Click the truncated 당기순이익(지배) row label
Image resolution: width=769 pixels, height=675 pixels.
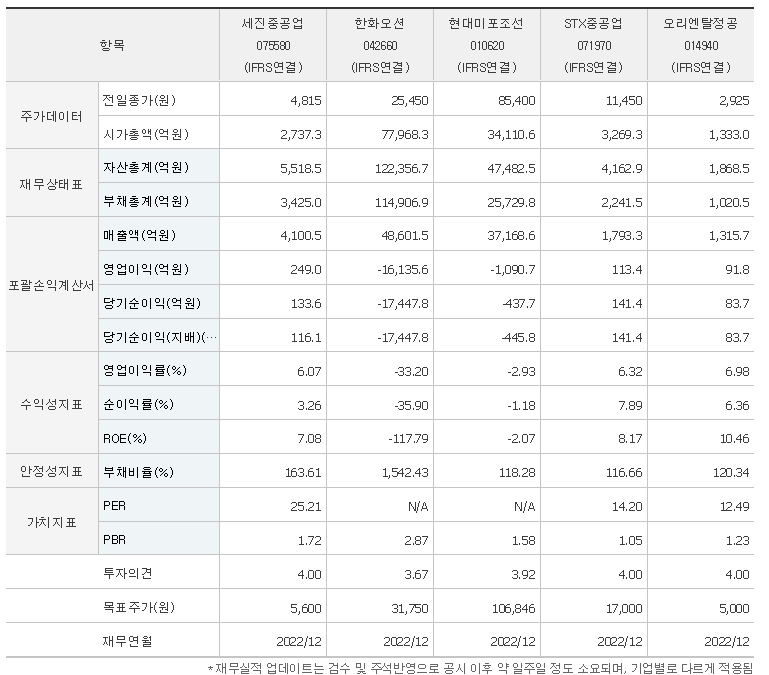[159, 337]
